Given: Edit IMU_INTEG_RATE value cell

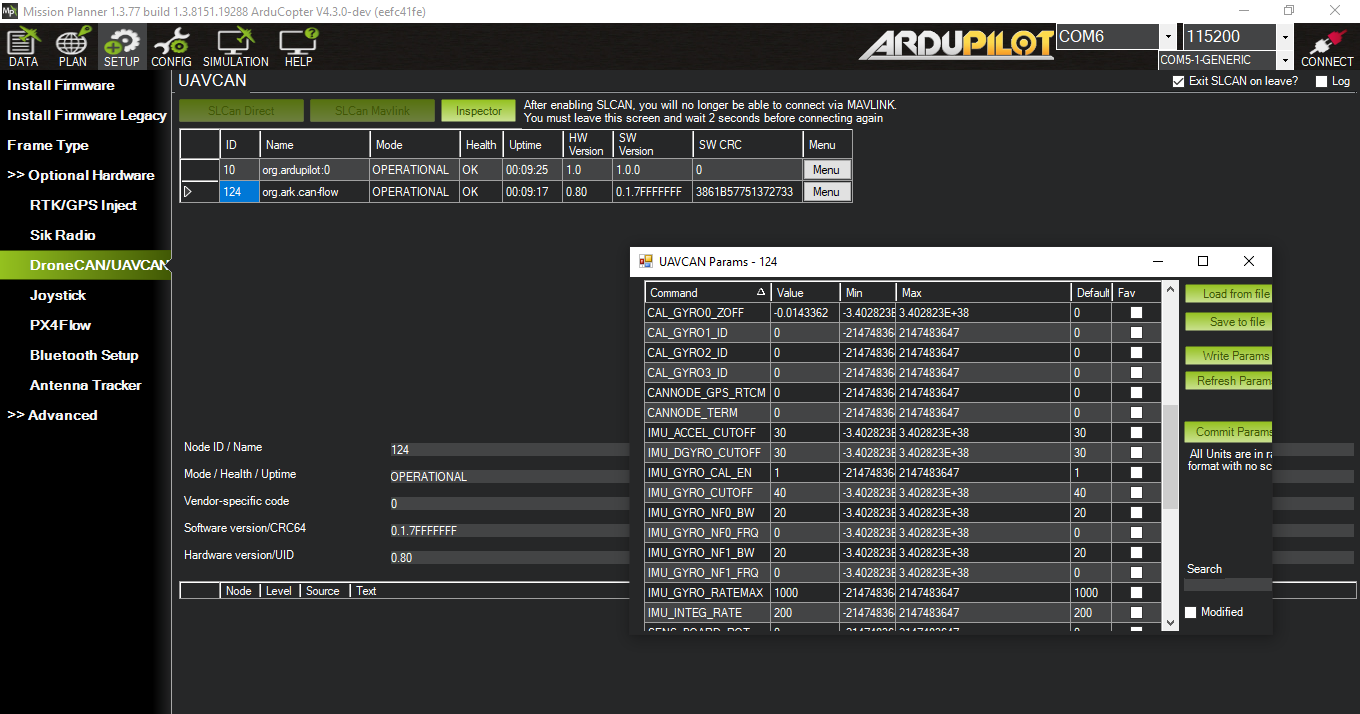Looking at the screenshot, I should pos(804,613).
